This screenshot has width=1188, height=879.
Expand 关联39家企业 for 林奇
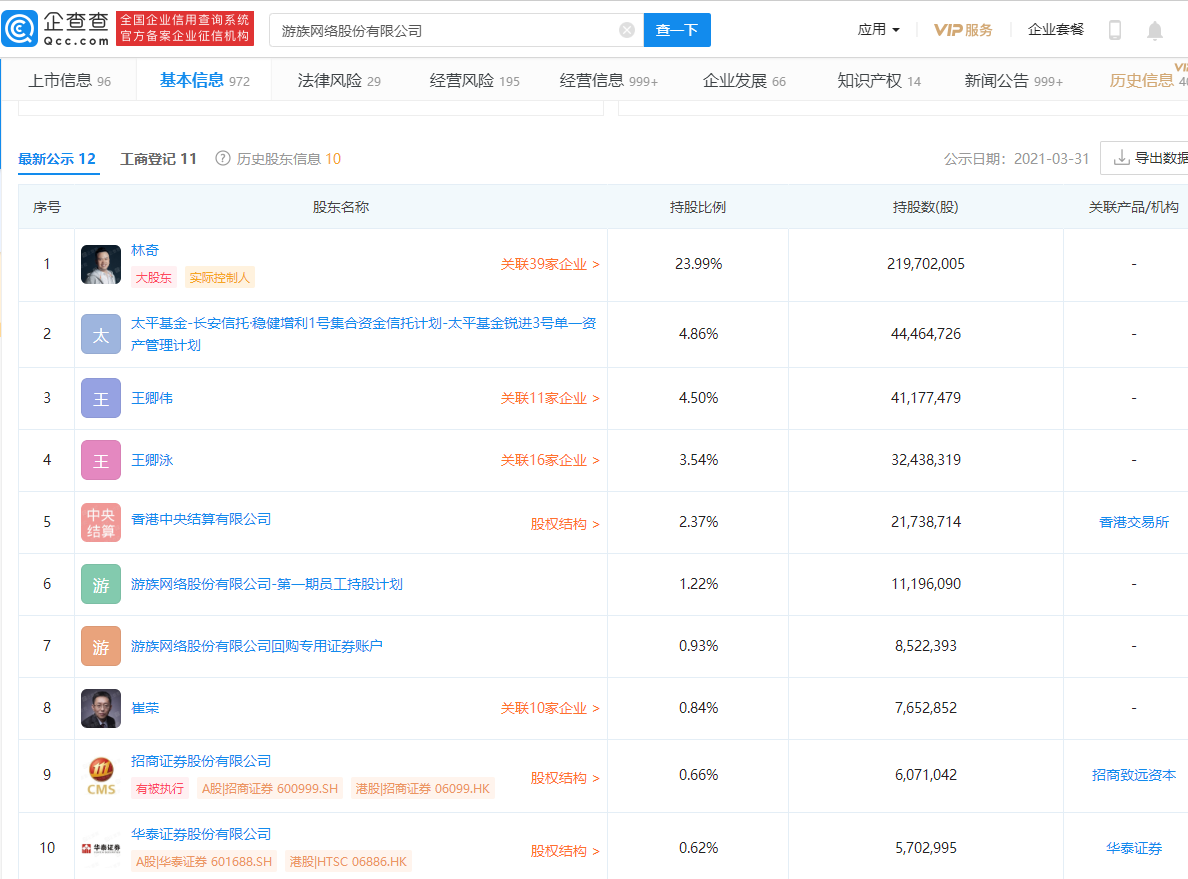coord(550,264)
